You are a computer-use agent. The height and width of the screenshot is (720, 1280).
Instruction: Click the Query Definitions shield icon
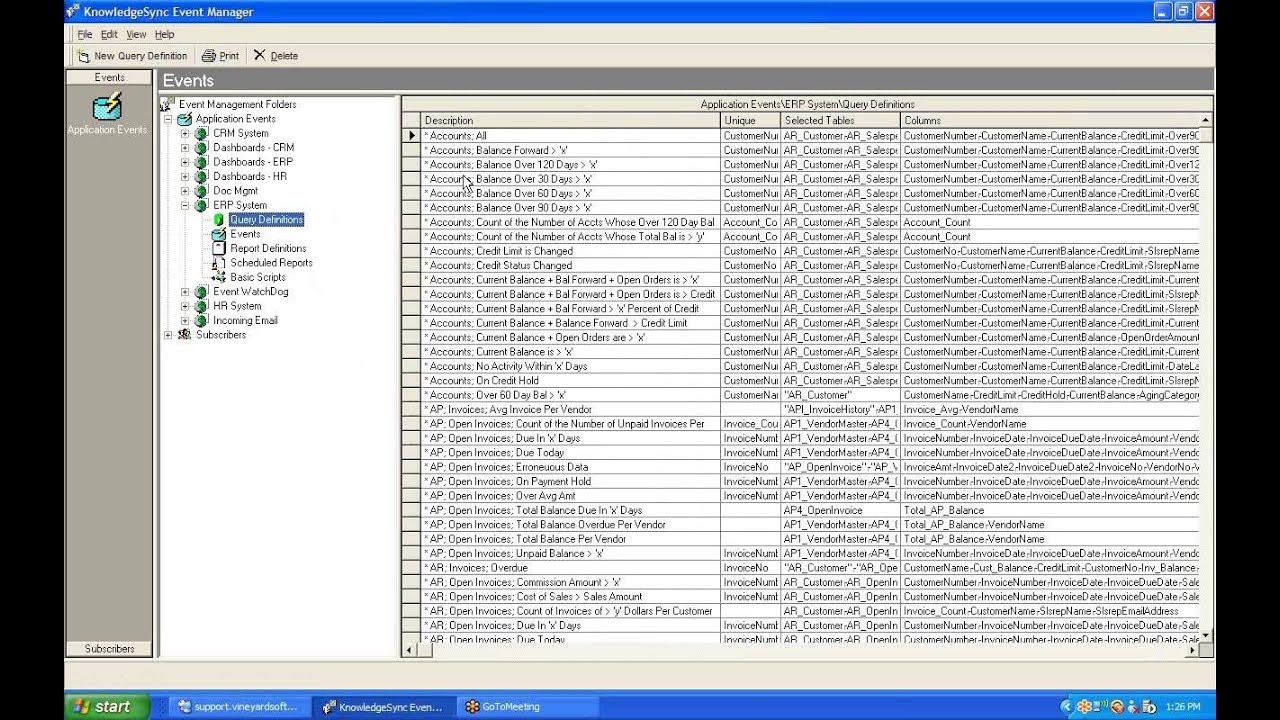219,220
